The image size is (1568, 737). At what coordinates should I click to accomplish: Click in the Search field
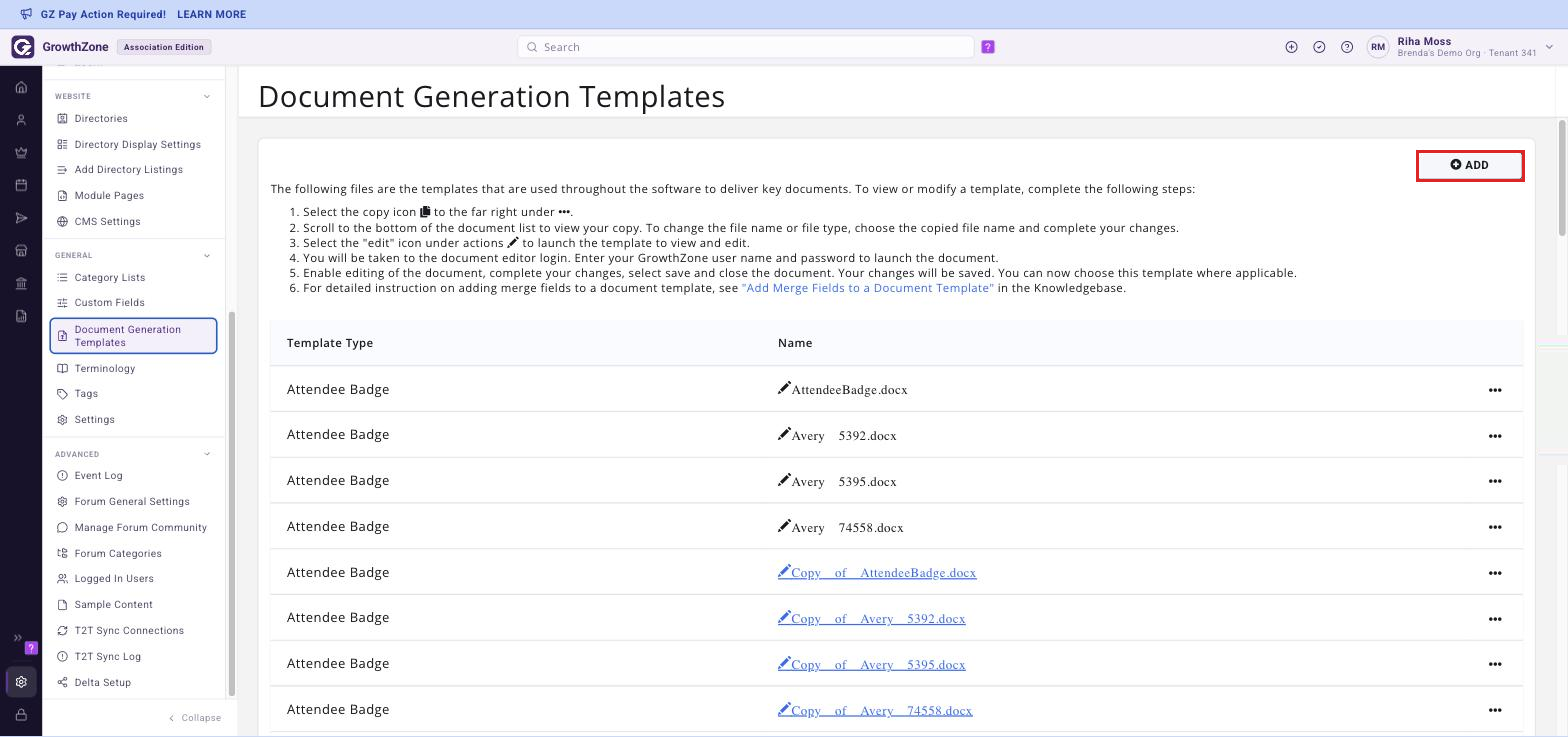click(746, 47)
